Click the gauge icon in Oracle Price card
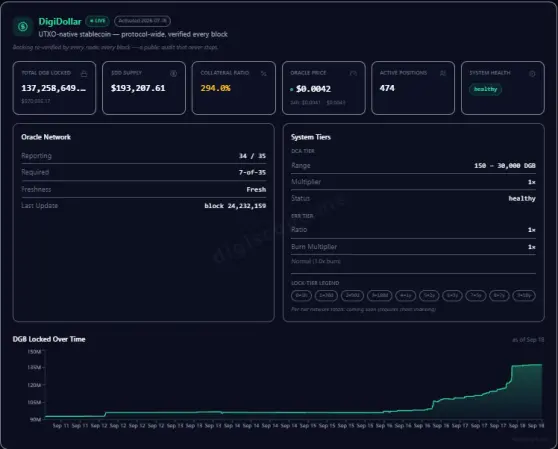The height and width of the screenshot is (449, 558). click(x=353, y=73)
